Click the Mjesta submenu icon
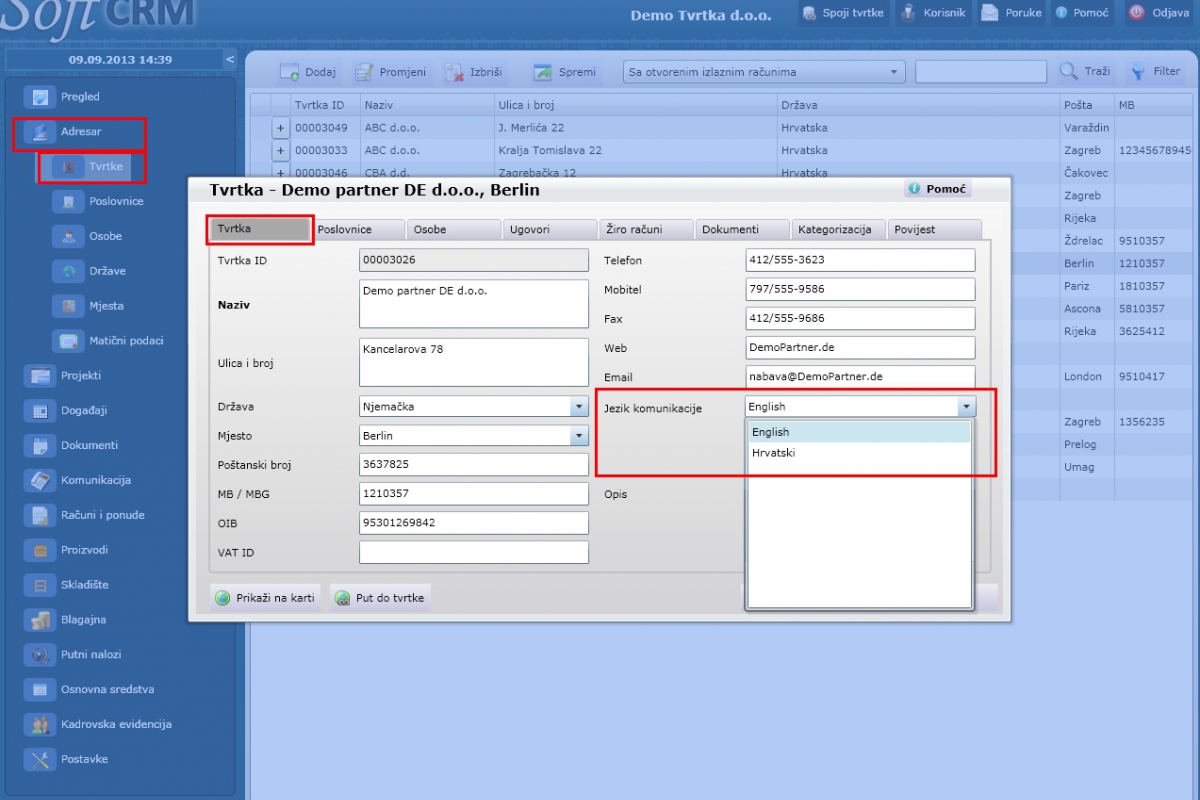The image size is (1200, 800). 68,306
